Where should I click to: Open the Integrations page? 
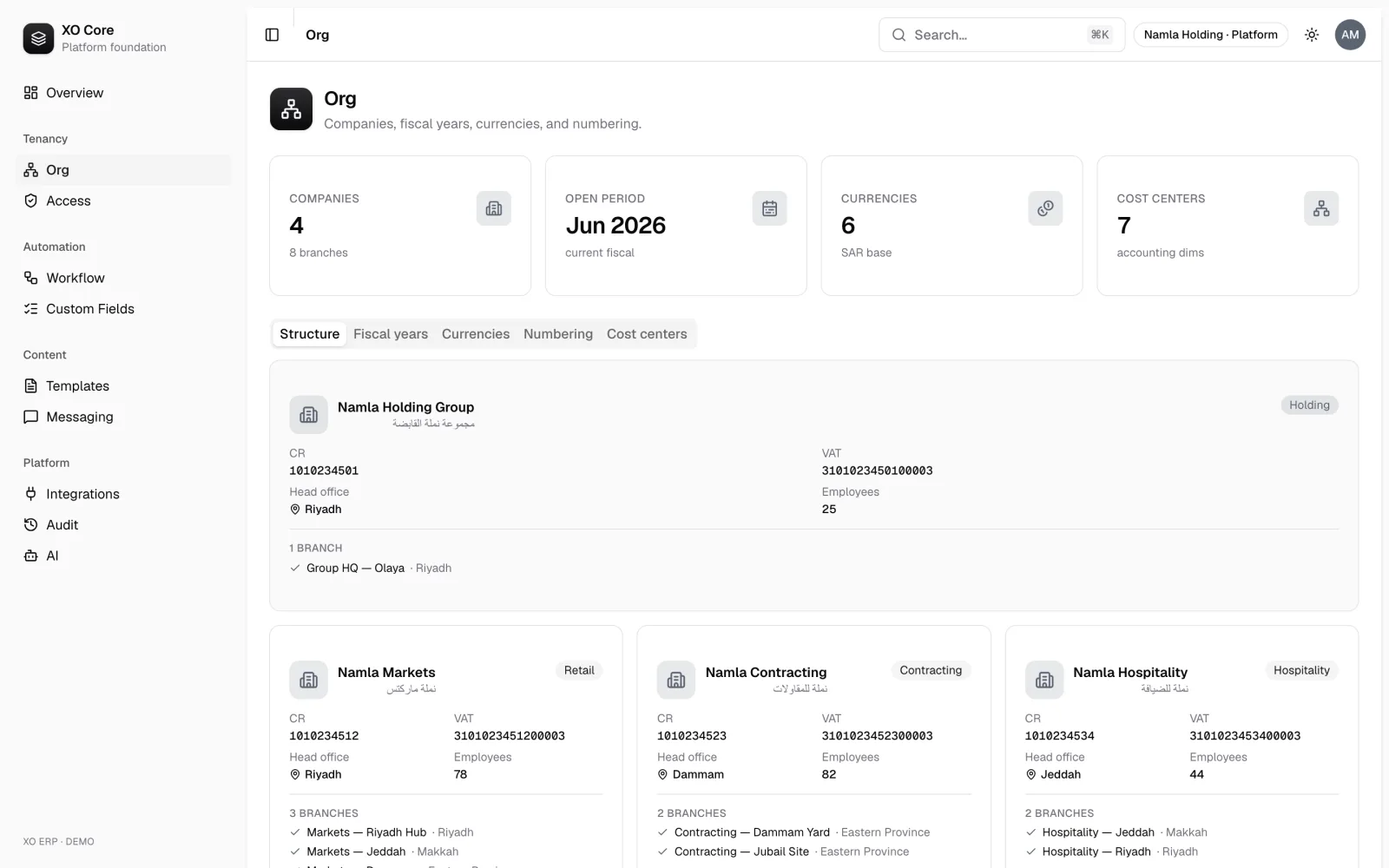[123, 494]
